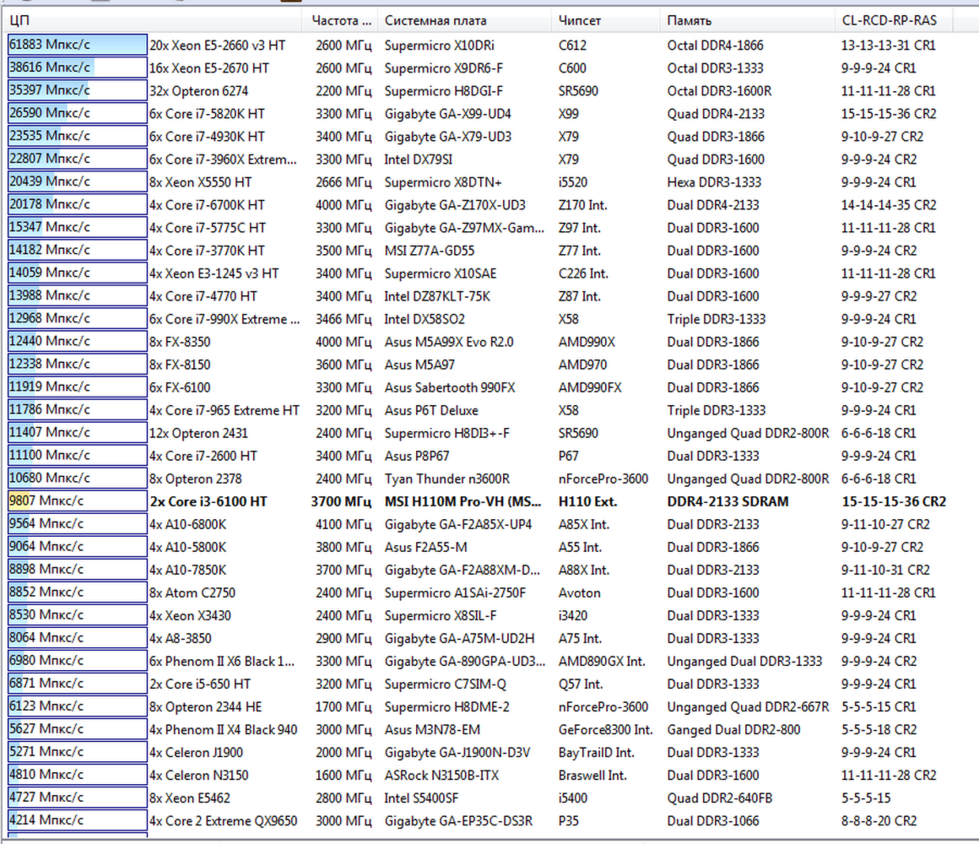Click 6x Core i7-4930K HT
The width and height of the screenshot is (979, 844).
(x=207, y=137)
